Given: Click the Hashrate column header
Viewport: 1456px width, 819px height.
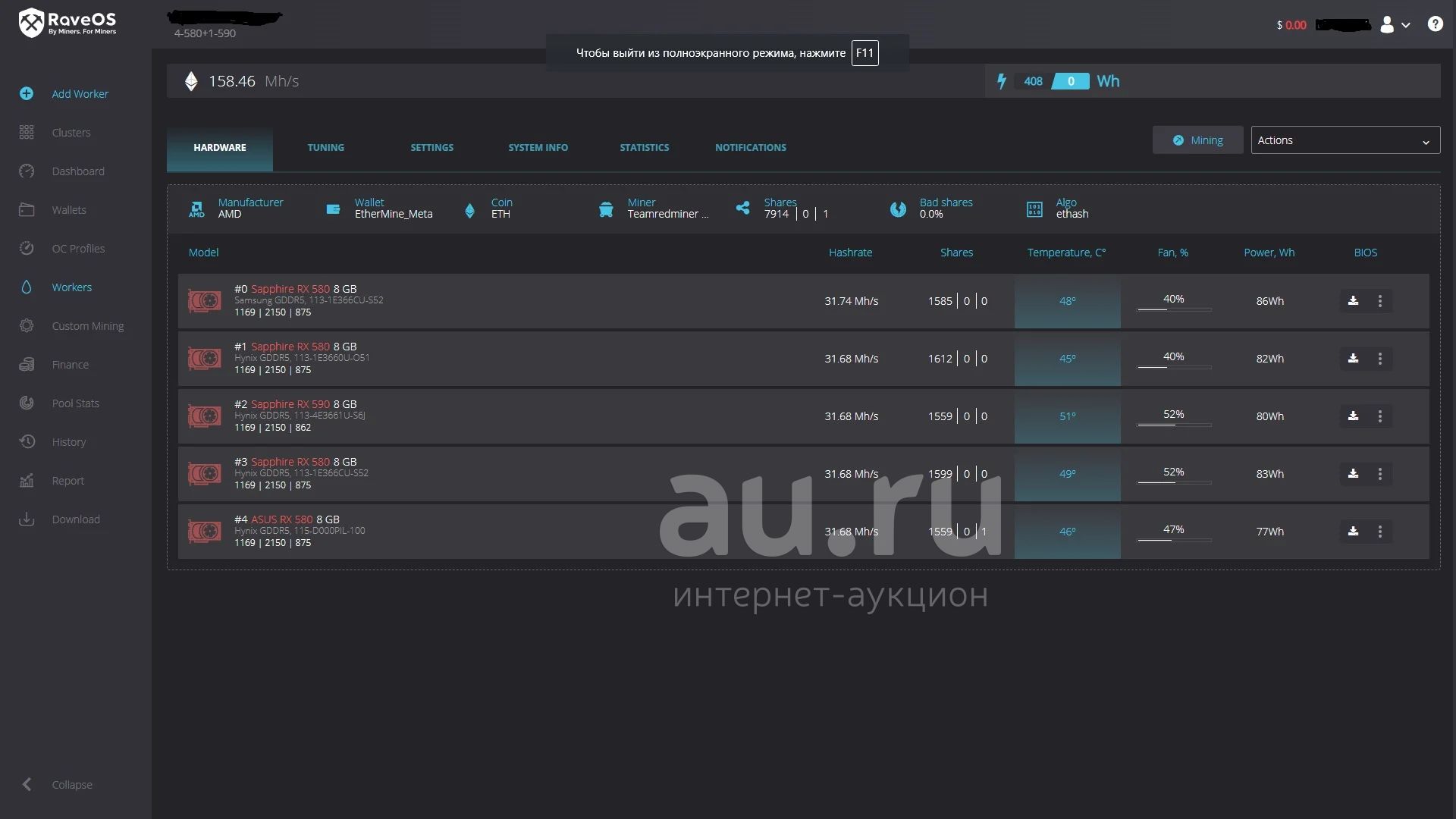Looking at the screenshot, I should (850, 253).
